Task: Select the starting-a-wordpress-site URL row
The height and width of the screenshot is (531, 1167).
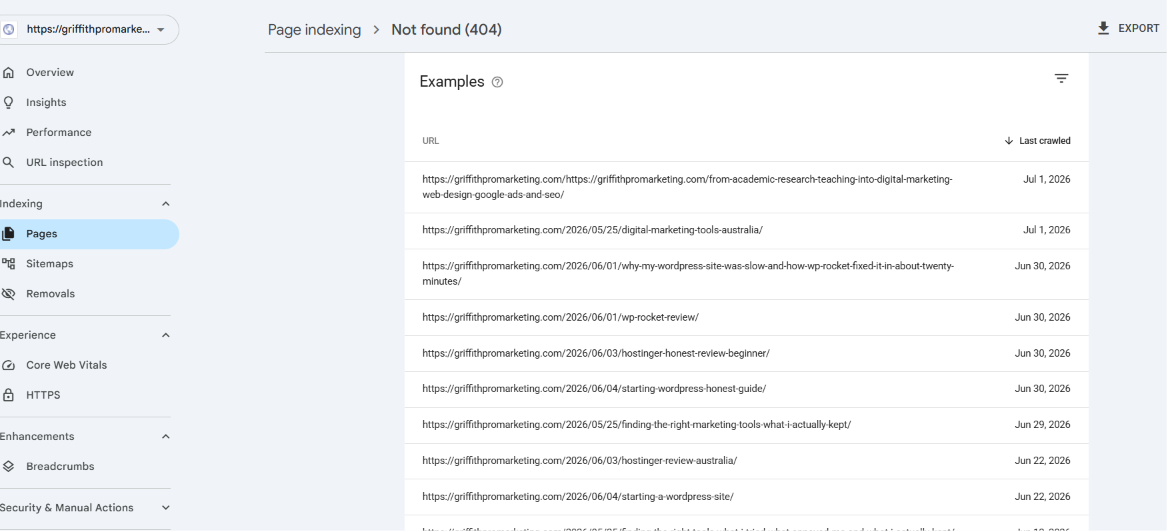Action: click(746, 496)
